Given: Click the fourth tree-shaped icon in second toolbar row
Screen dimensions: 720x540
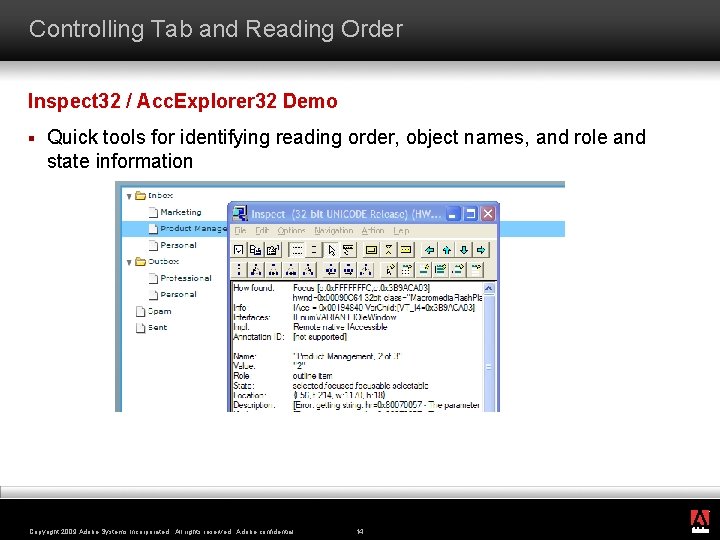Looking at the screenshot, I should pyautogui.click(x=308, y=270).
